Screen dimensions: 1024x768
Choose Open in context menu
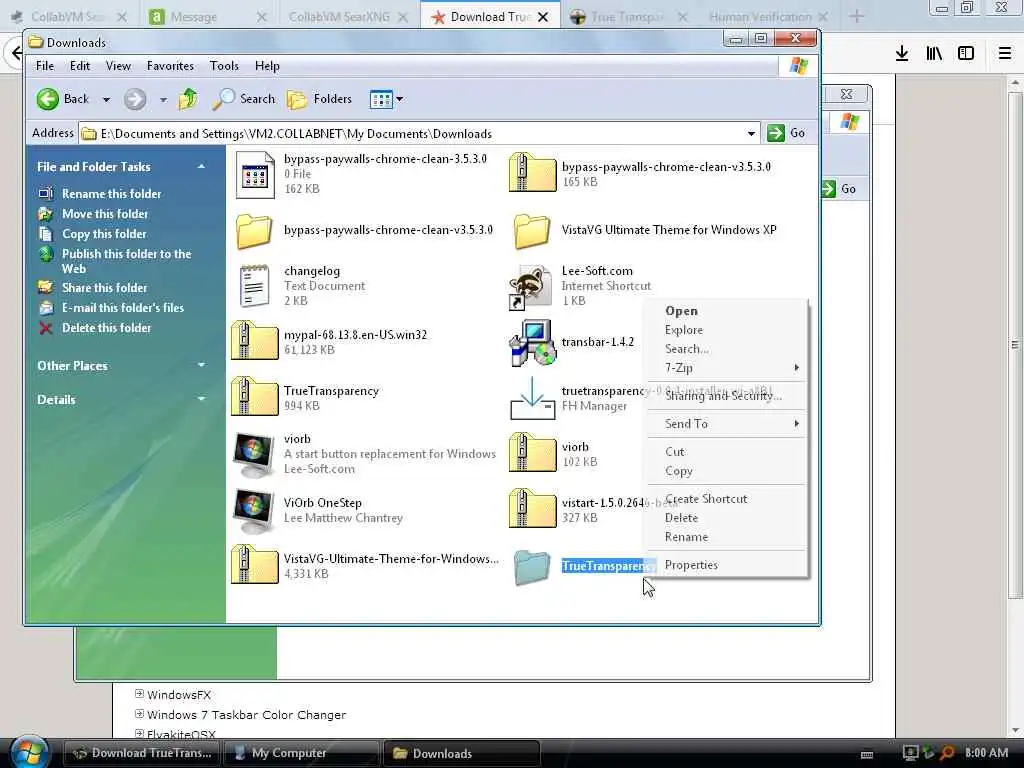[726, 311]
